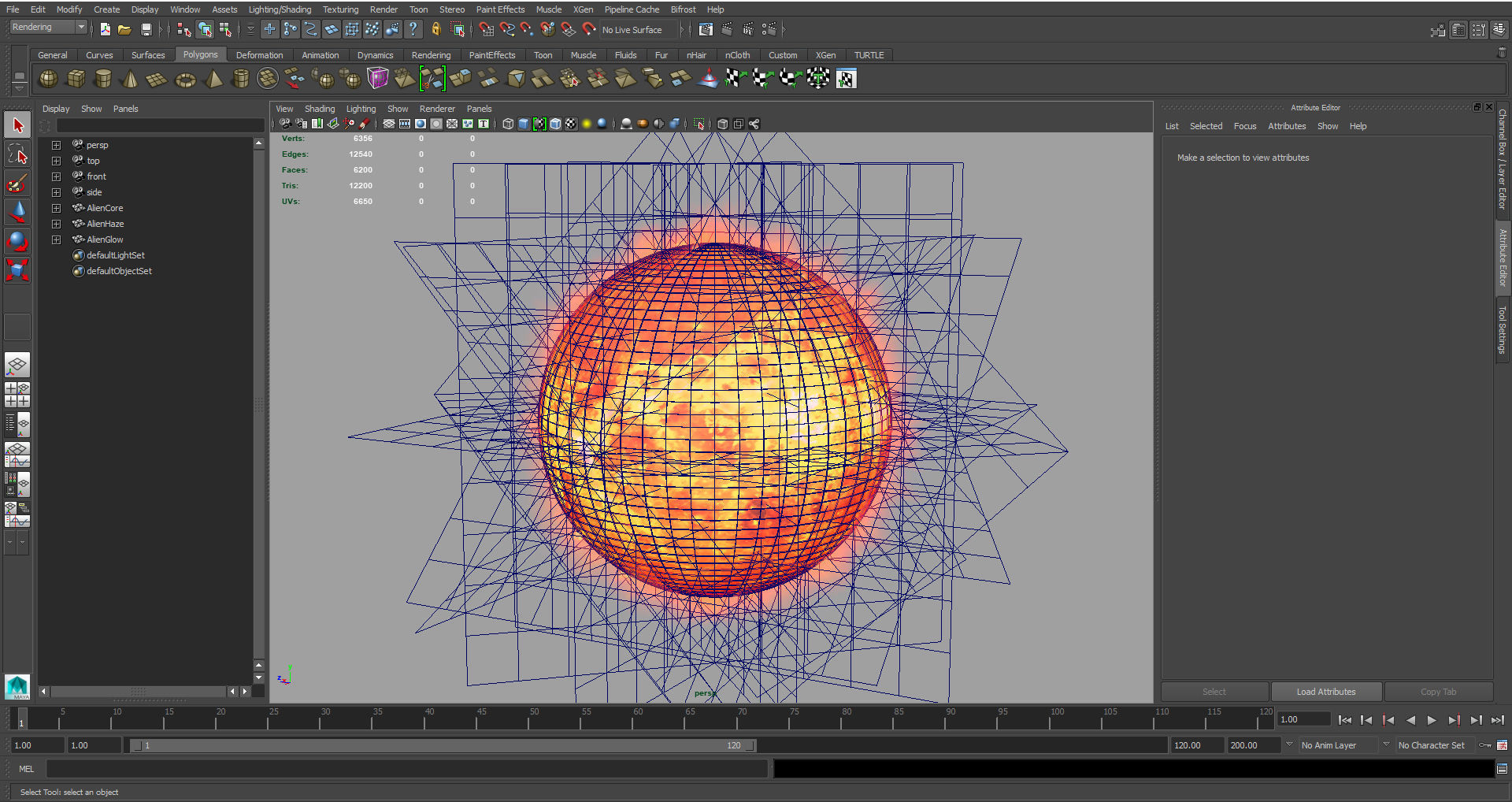Select the Lasso Select tool
This screenshot has height=802, width=1512.
(17, 154)
